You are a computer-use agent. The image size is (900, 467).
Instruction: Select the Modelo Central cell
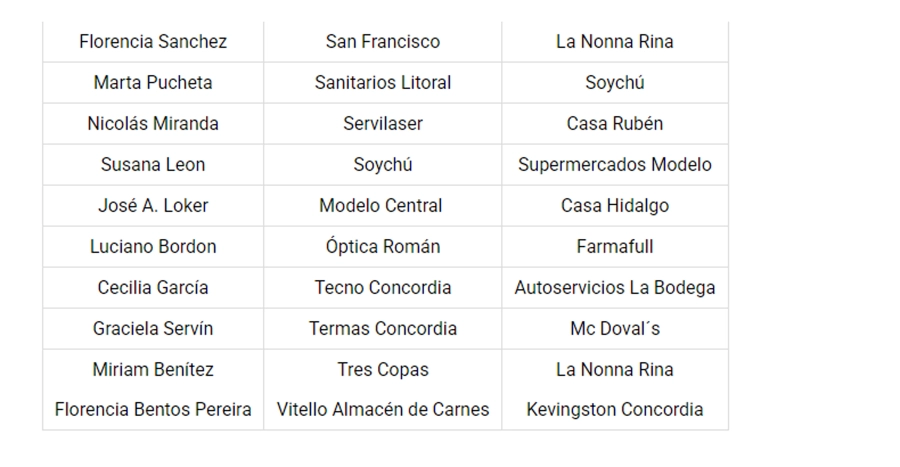tap(381, 206)
